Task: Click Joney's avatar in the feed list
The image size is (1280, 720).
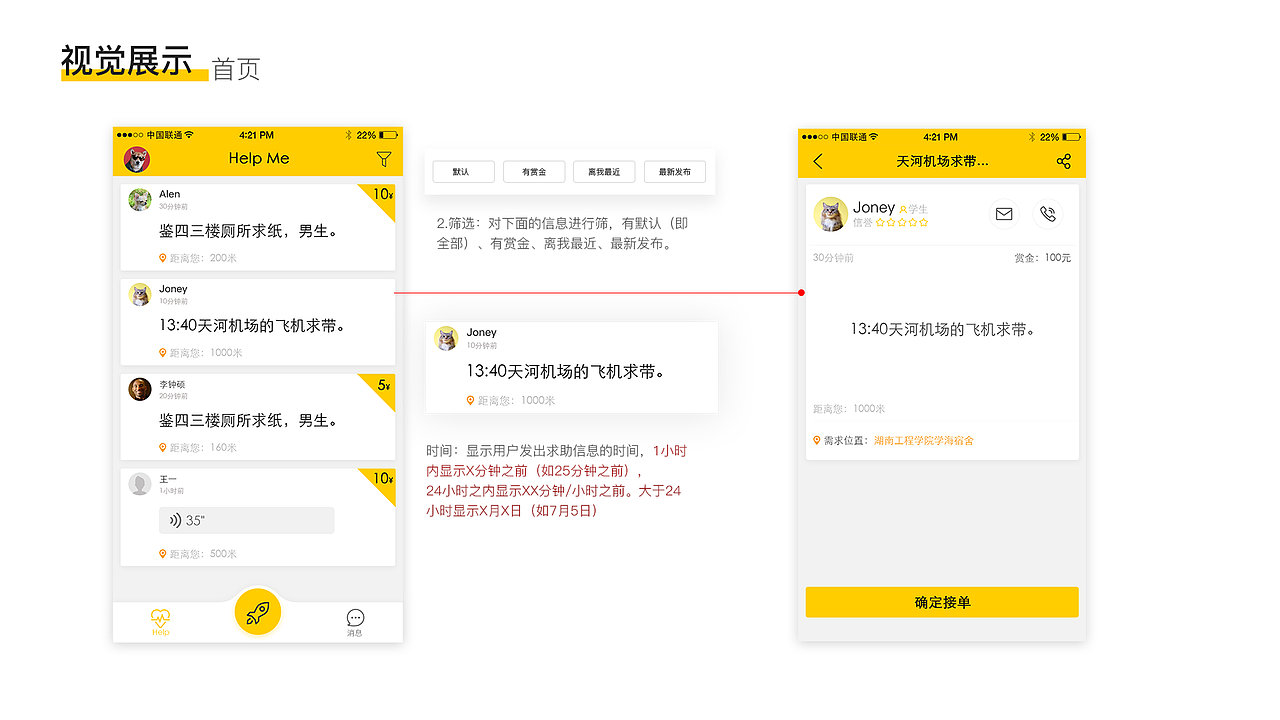Action: (x=140, y=294)
